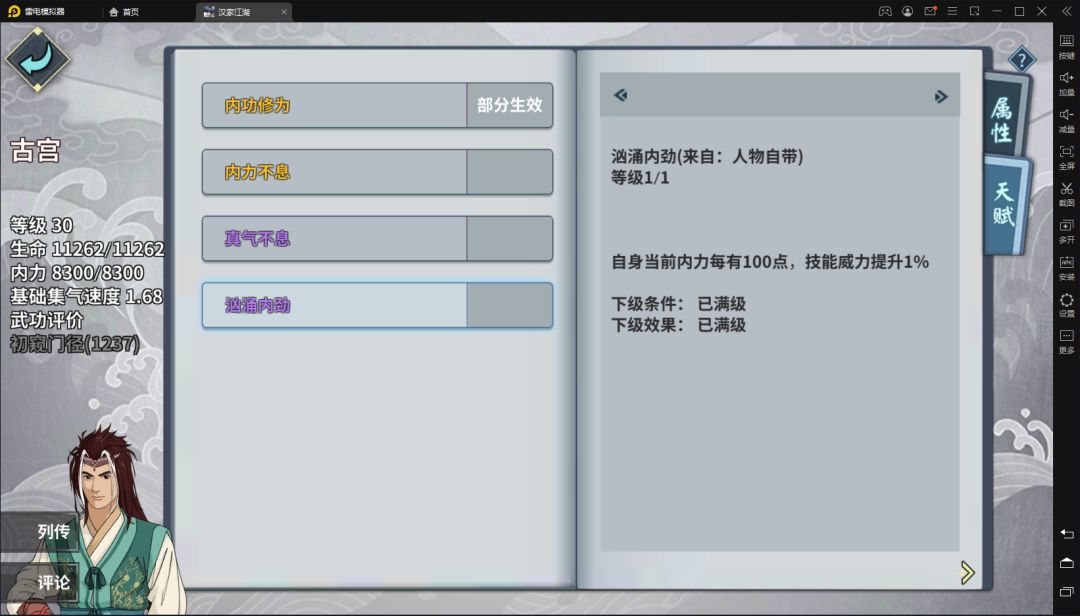Close the 汉家江湖 tab
Viewport: 1080px width, 616px height.
tap(284, 12)
